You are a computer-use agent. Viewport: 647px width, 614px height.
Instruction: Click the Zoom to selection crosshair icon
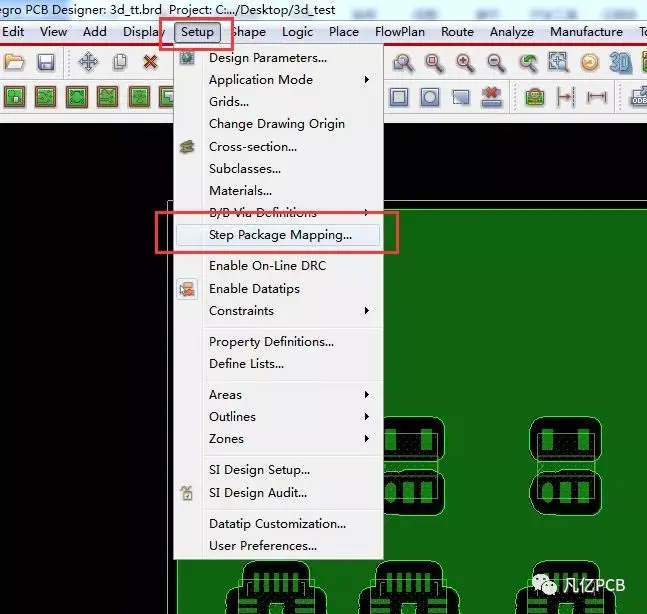pyautogui.click(x=558, y=62)
